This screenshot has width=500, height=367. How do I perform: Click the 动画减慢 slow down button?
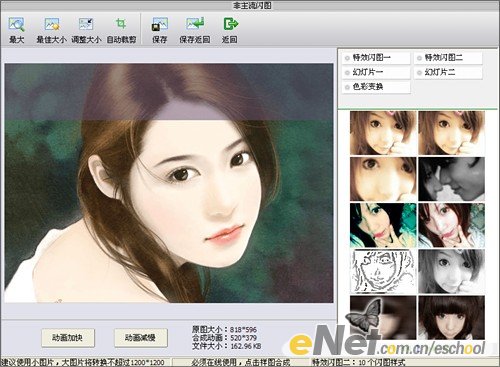[x=141, y=338]
